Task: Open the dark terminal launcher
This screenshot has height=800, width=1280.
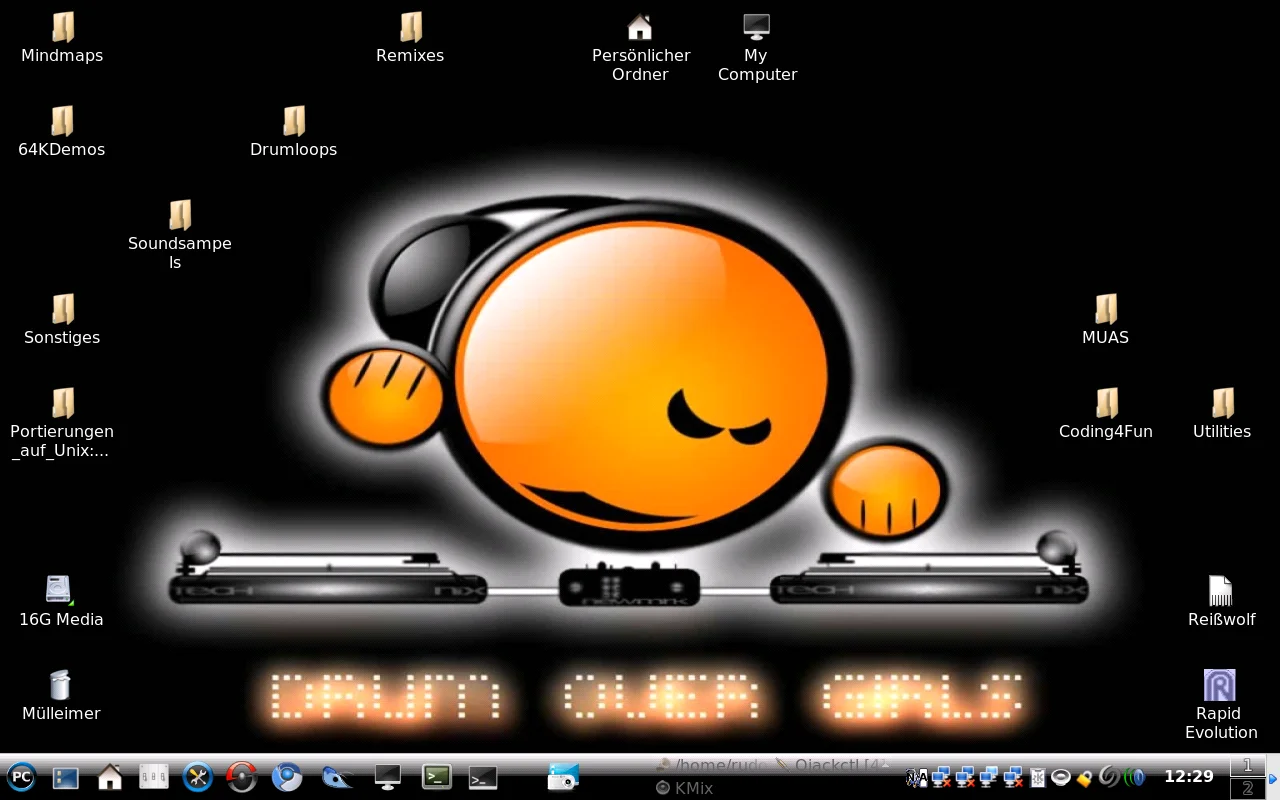Action: pos(483,776)
